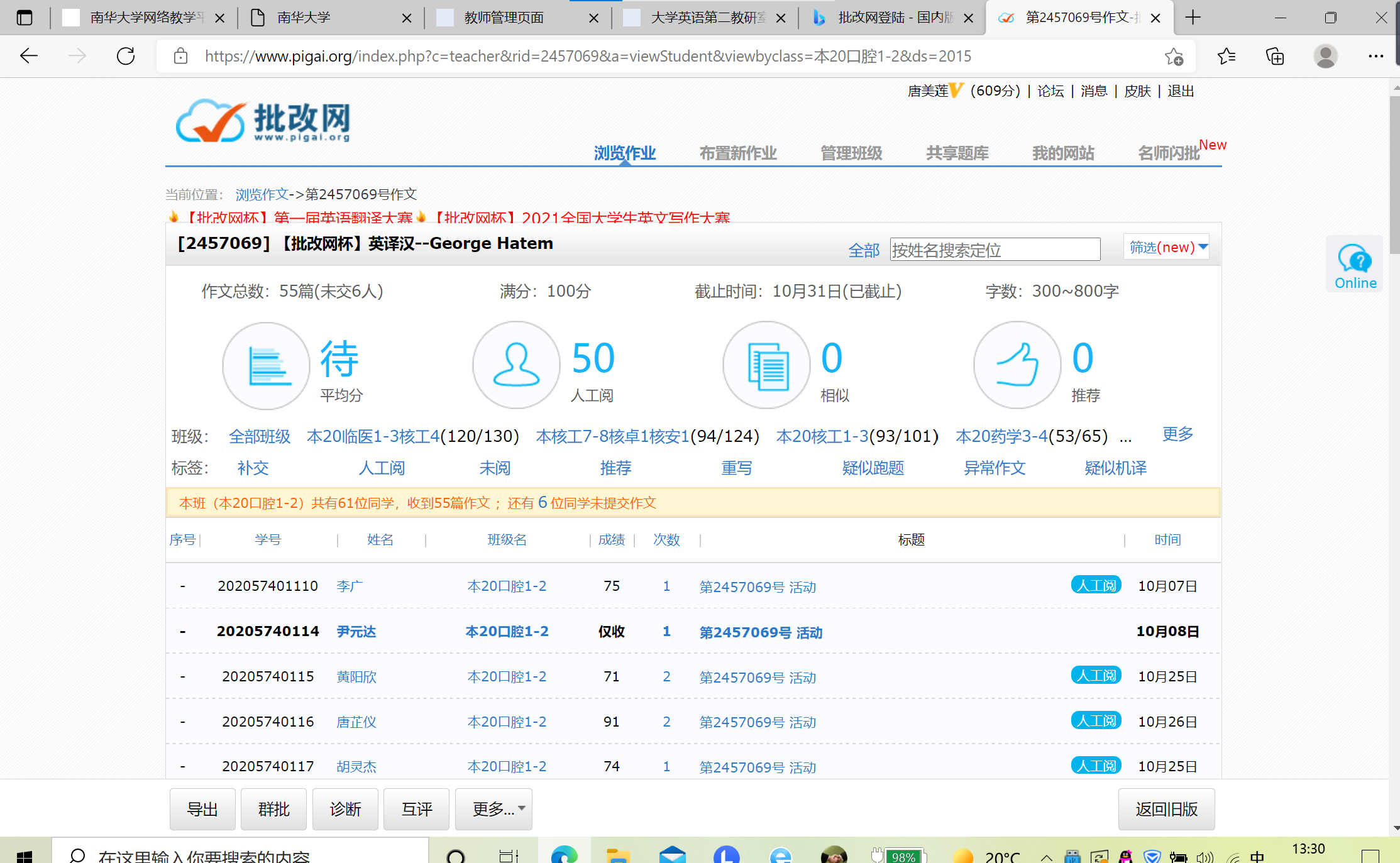Viewport: 1400px width, 863px height.
Task: Click the manual review person icon
Action: click(x=516, y=366)
